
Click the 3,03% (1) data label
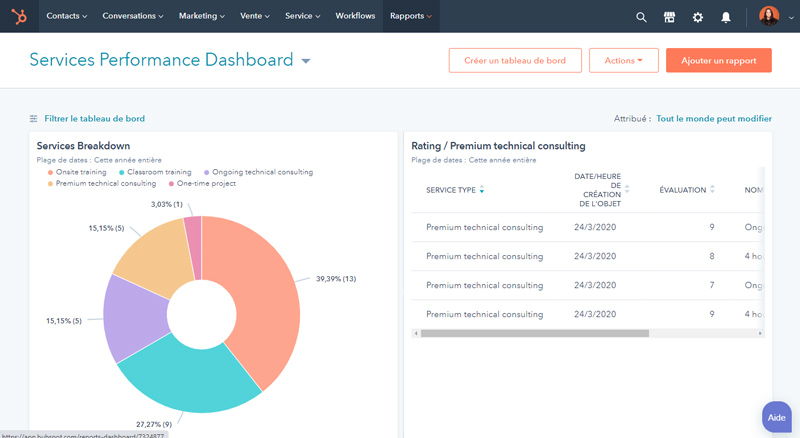(166, 204)
